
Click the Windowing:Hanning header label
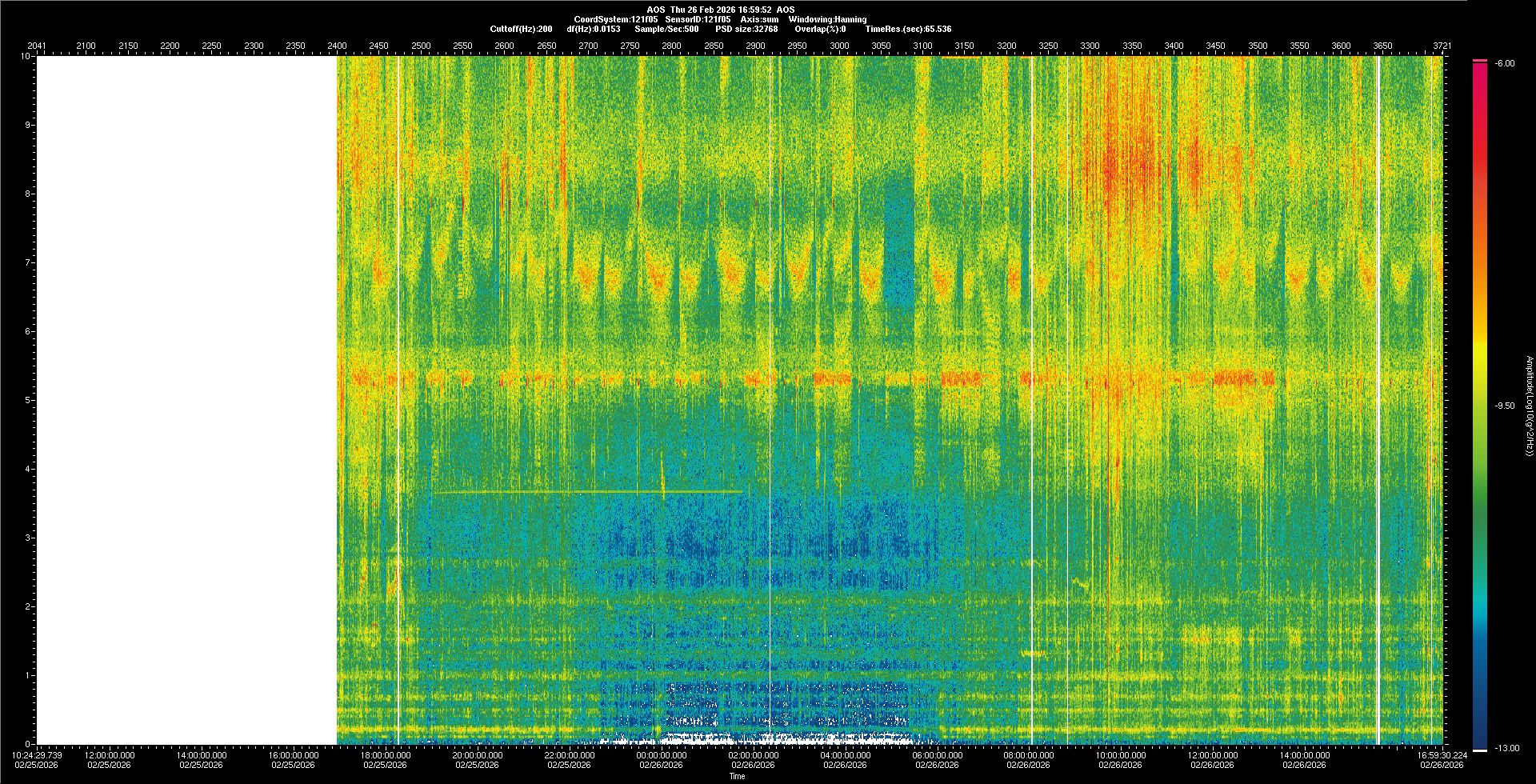pos(826,19)
